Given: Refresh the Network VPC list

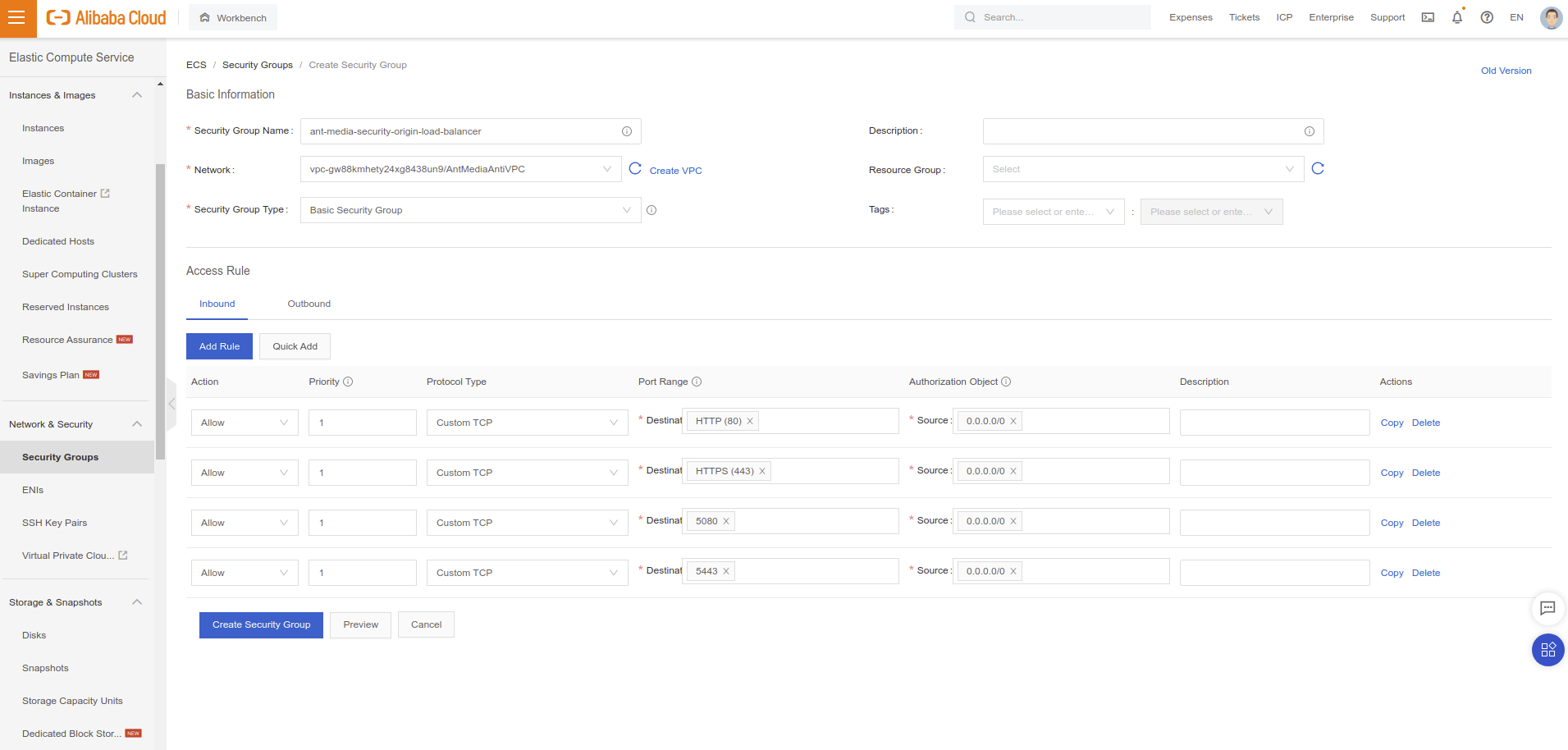Looking at the screenshot, I should point(635,168).
